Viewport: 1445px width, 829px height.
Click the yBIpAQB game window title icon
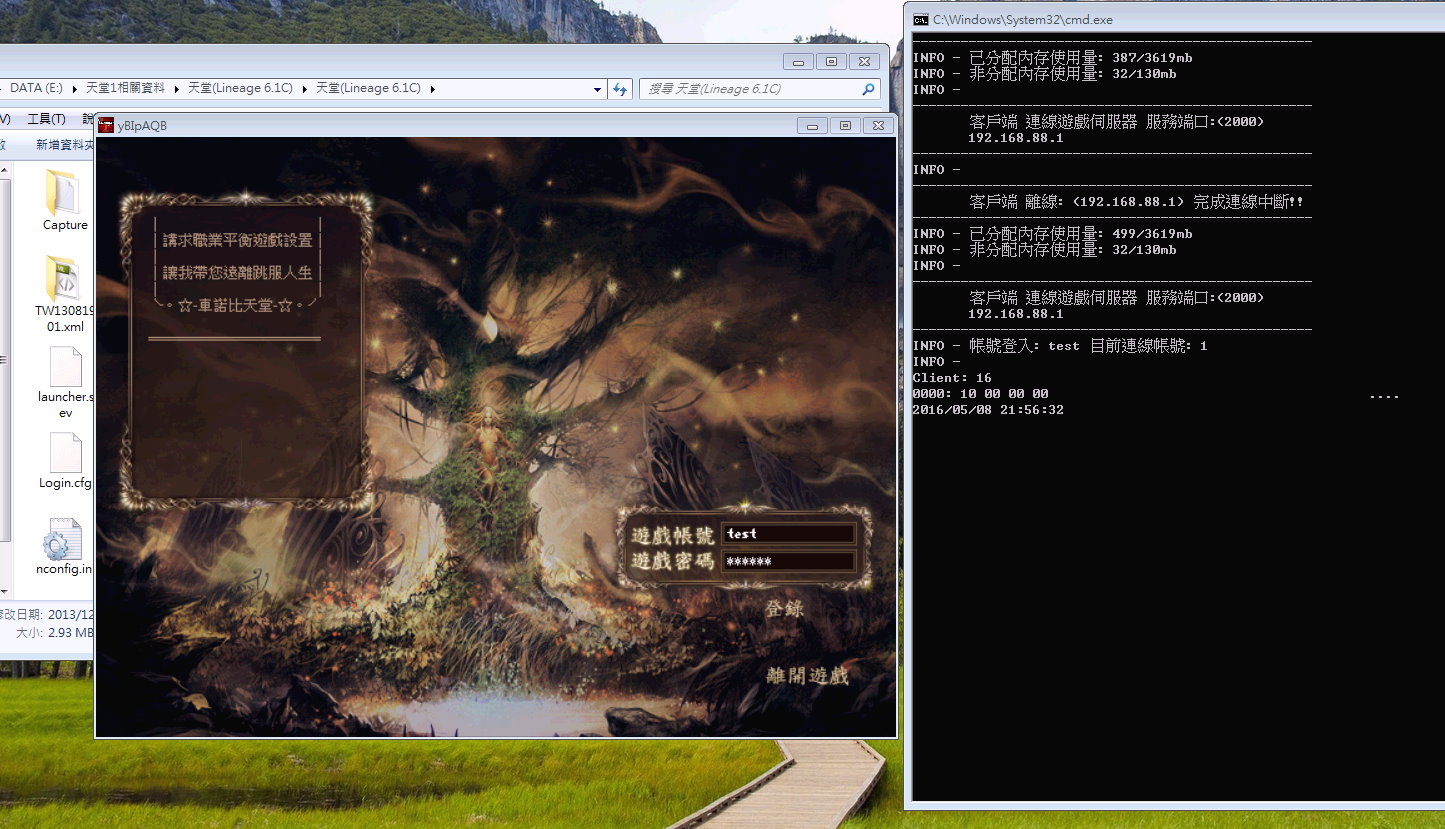tap(106, 126)
